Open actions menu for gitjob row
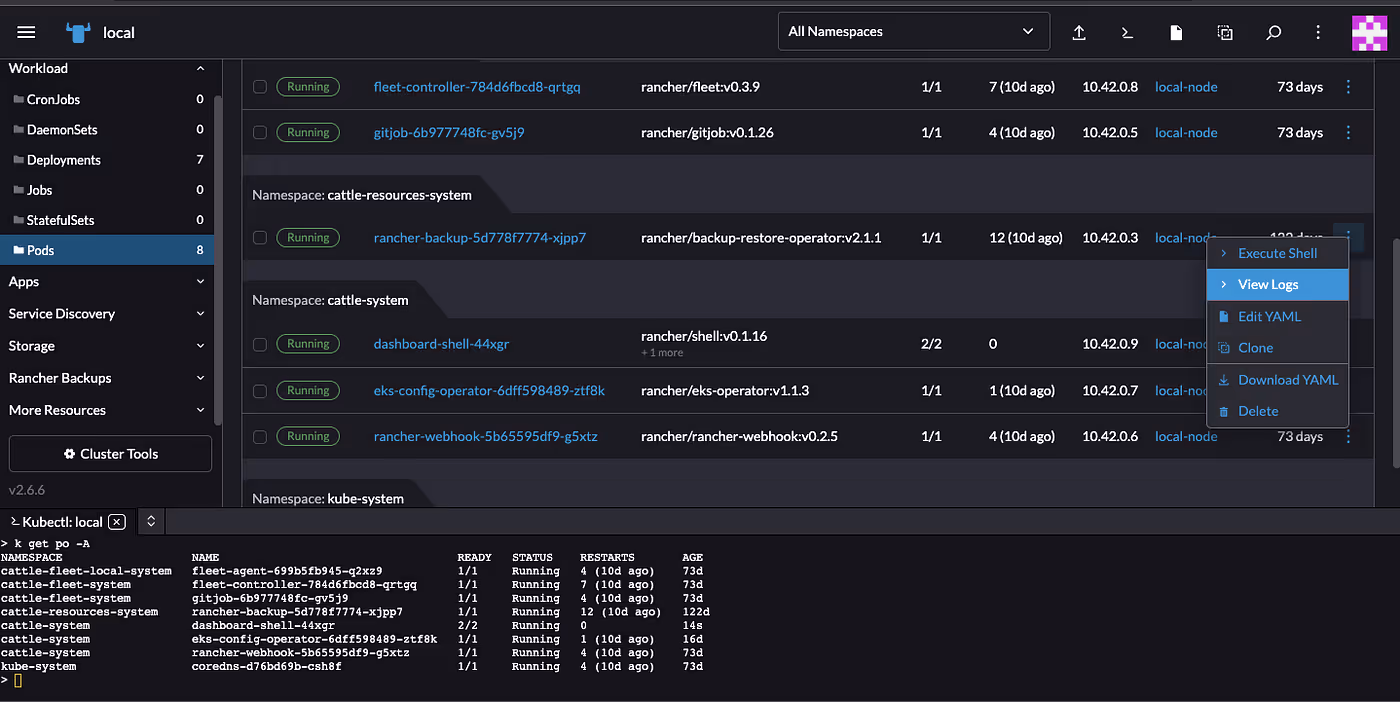Image resolution: width=1400 pixels, height=702 pixels. [1348, 132]
